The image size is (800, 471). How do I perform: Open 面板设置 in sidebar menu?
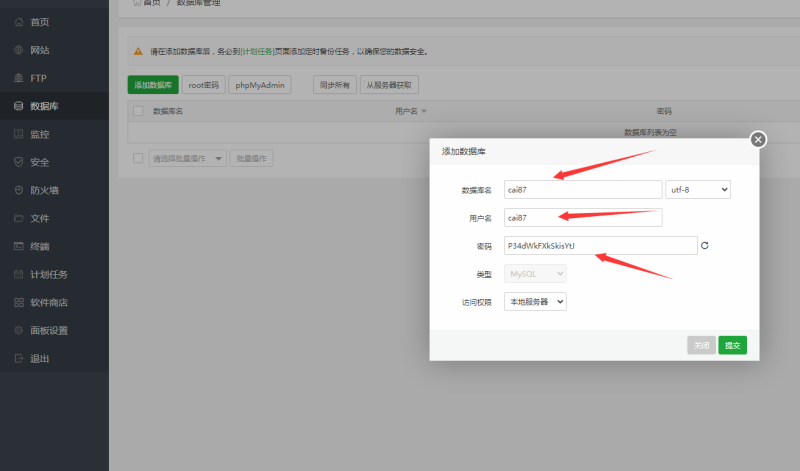(48, 330)
